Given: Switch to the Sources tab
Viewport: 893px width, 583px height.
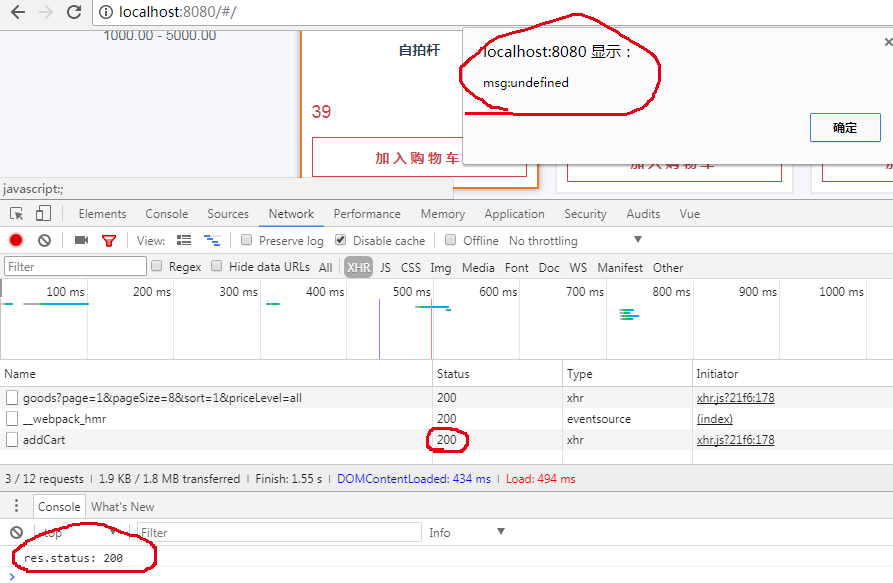Looking at the screenshot, I should coord(228,214).
